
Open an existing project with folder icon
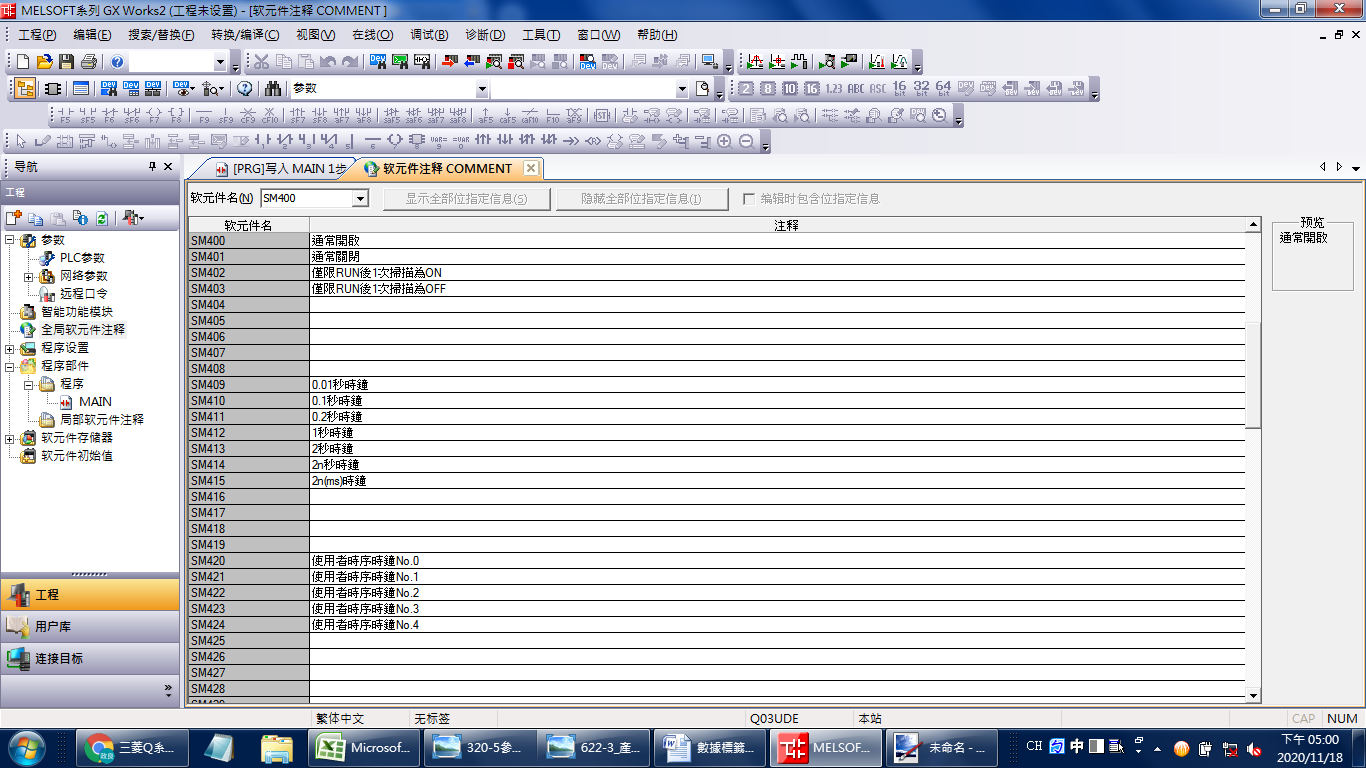45,62
